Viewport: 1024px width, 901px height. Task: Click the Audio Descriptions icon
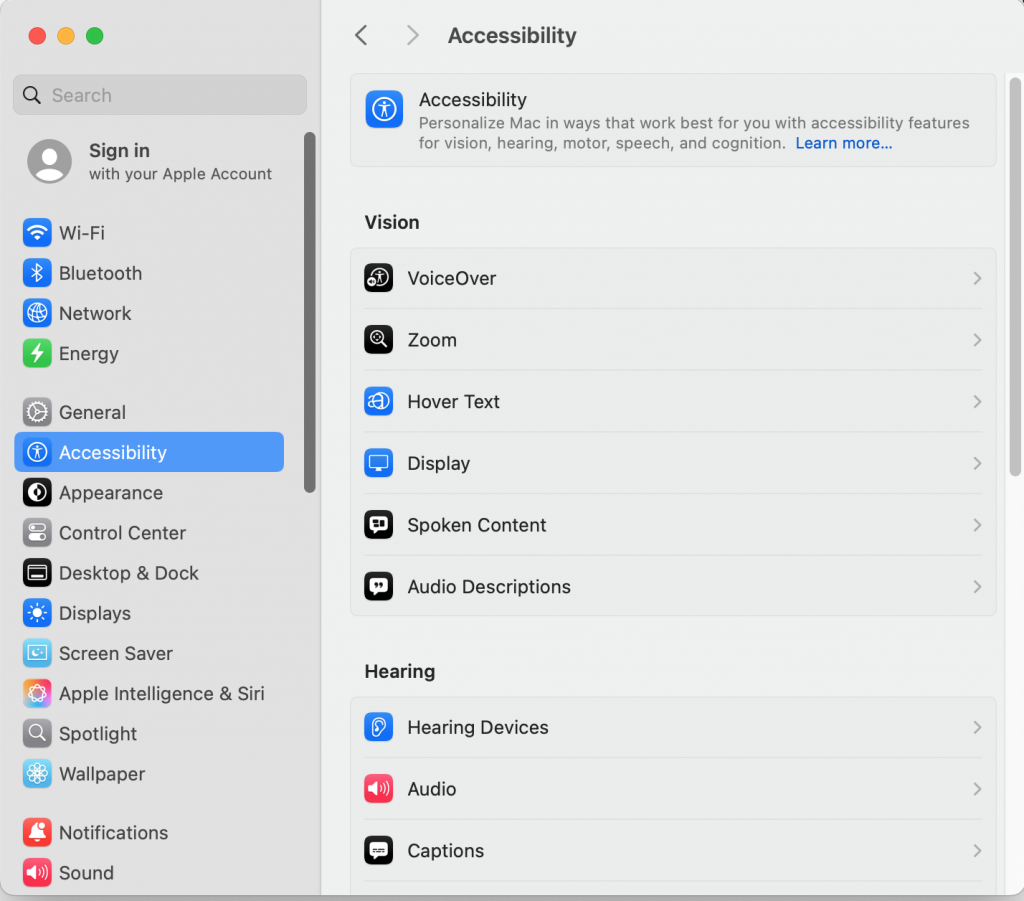click(x=378, y=587)
